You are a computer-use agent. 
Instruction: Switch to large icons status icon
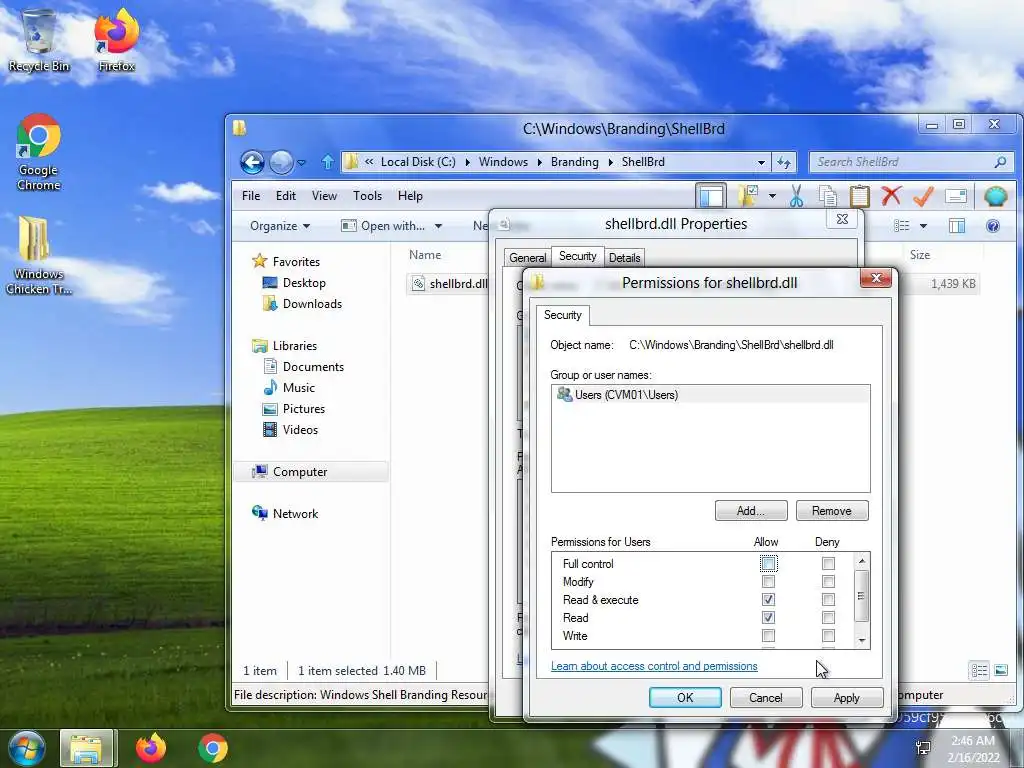tap(1000, 671)
